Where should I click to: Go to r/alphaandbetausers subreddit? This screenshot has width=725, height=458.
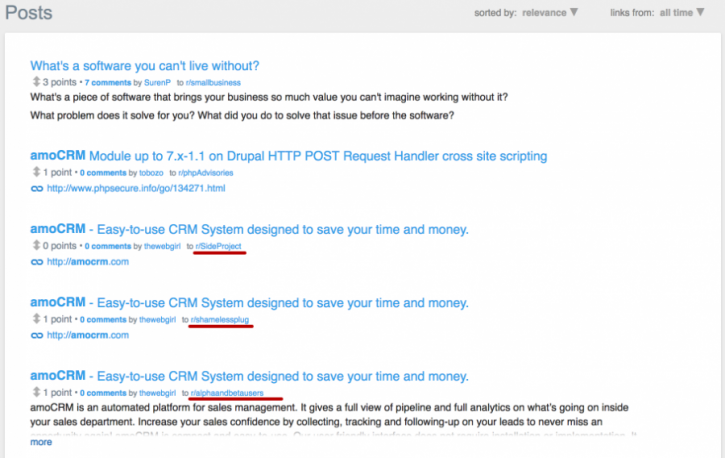pyautogui.click(x=227, y=393)
